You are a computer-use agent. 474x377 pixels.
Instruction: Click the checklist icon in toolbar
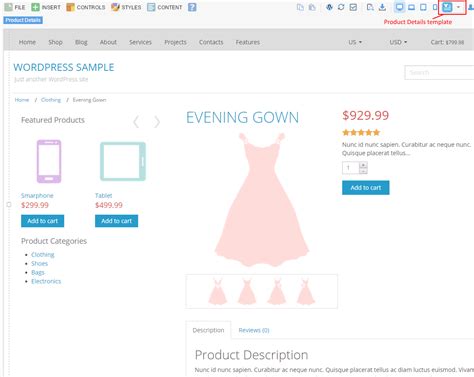353,7
